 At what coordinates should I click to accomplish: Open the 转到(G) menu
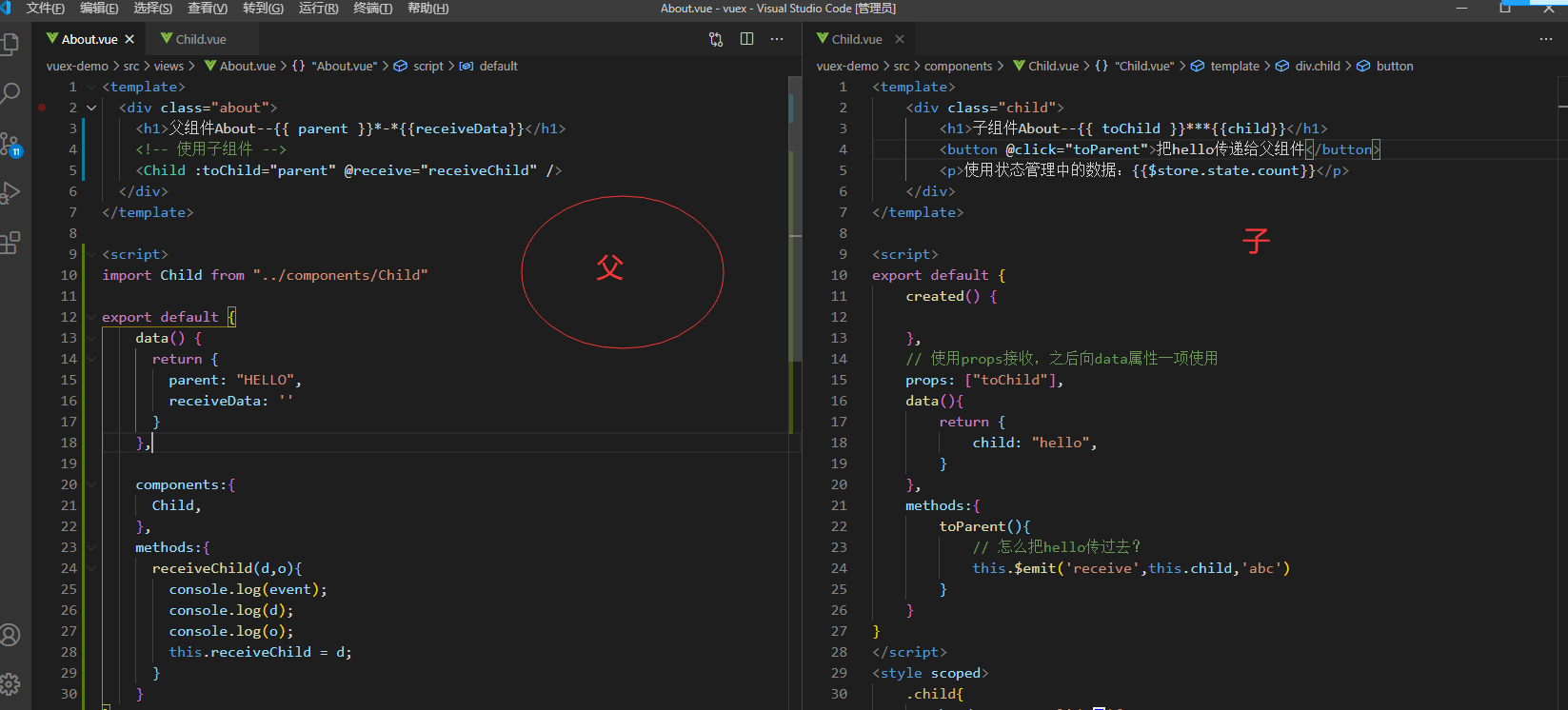click(264, 9)
